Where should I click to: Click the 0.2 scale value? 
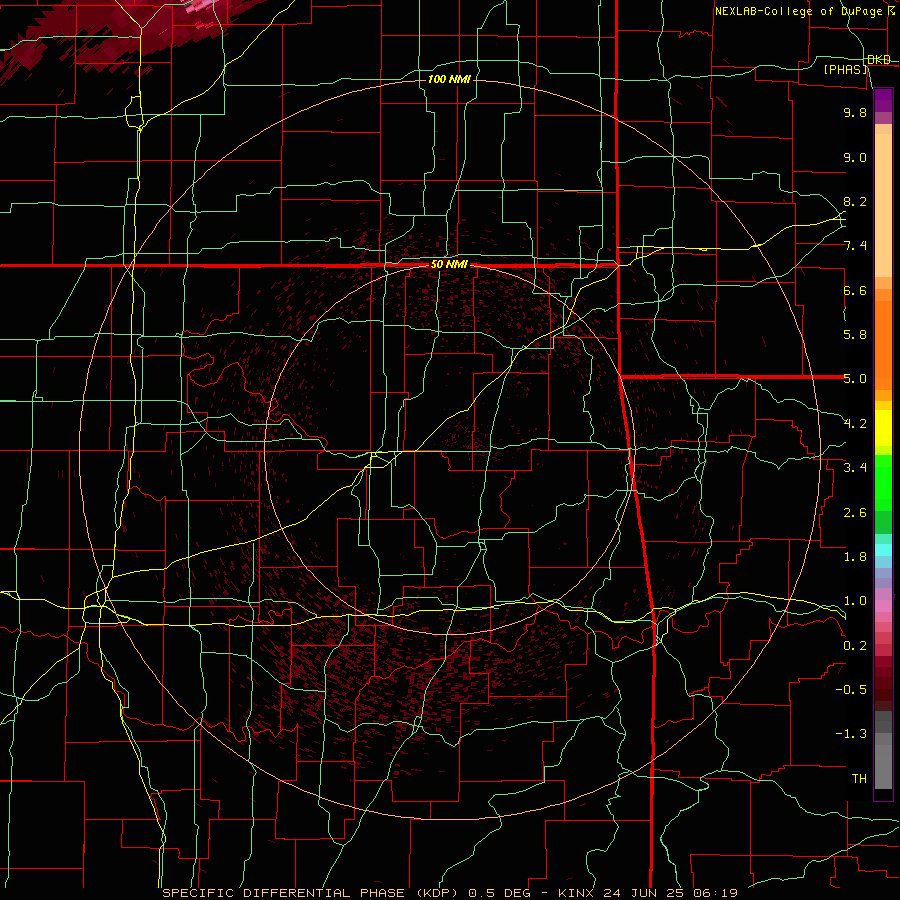[855, 646]
